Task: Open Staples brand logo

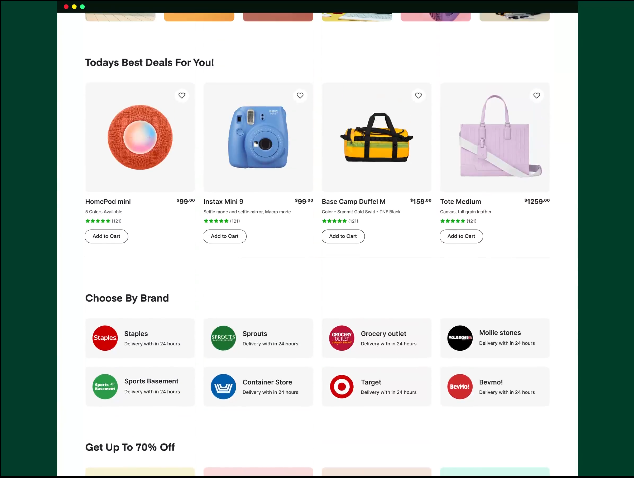Action: (105, 338)
